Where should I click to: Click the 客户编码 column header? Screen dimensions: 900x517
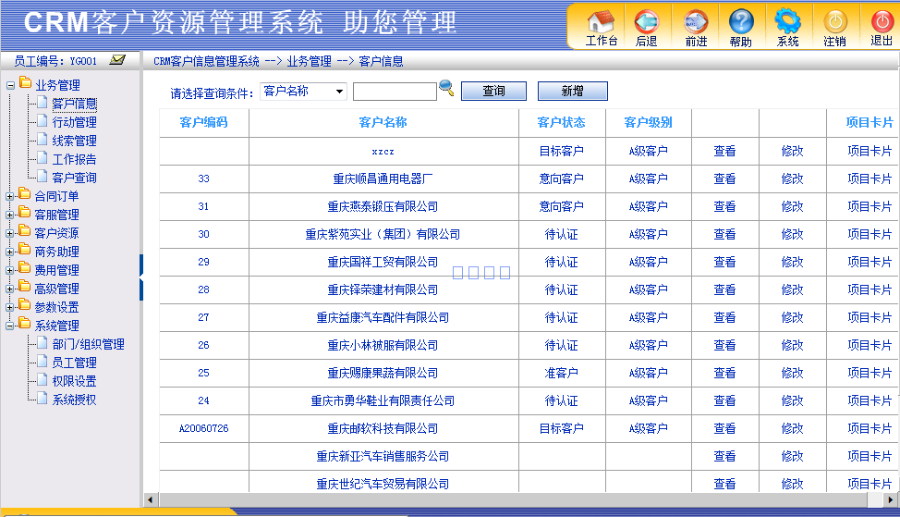point(204,122)
